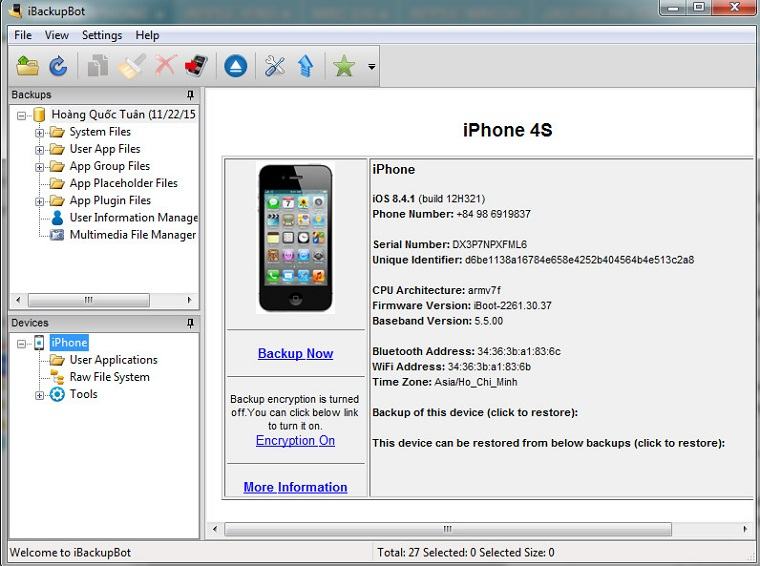Click the Multimedia File Manager icon

point(57,235)
